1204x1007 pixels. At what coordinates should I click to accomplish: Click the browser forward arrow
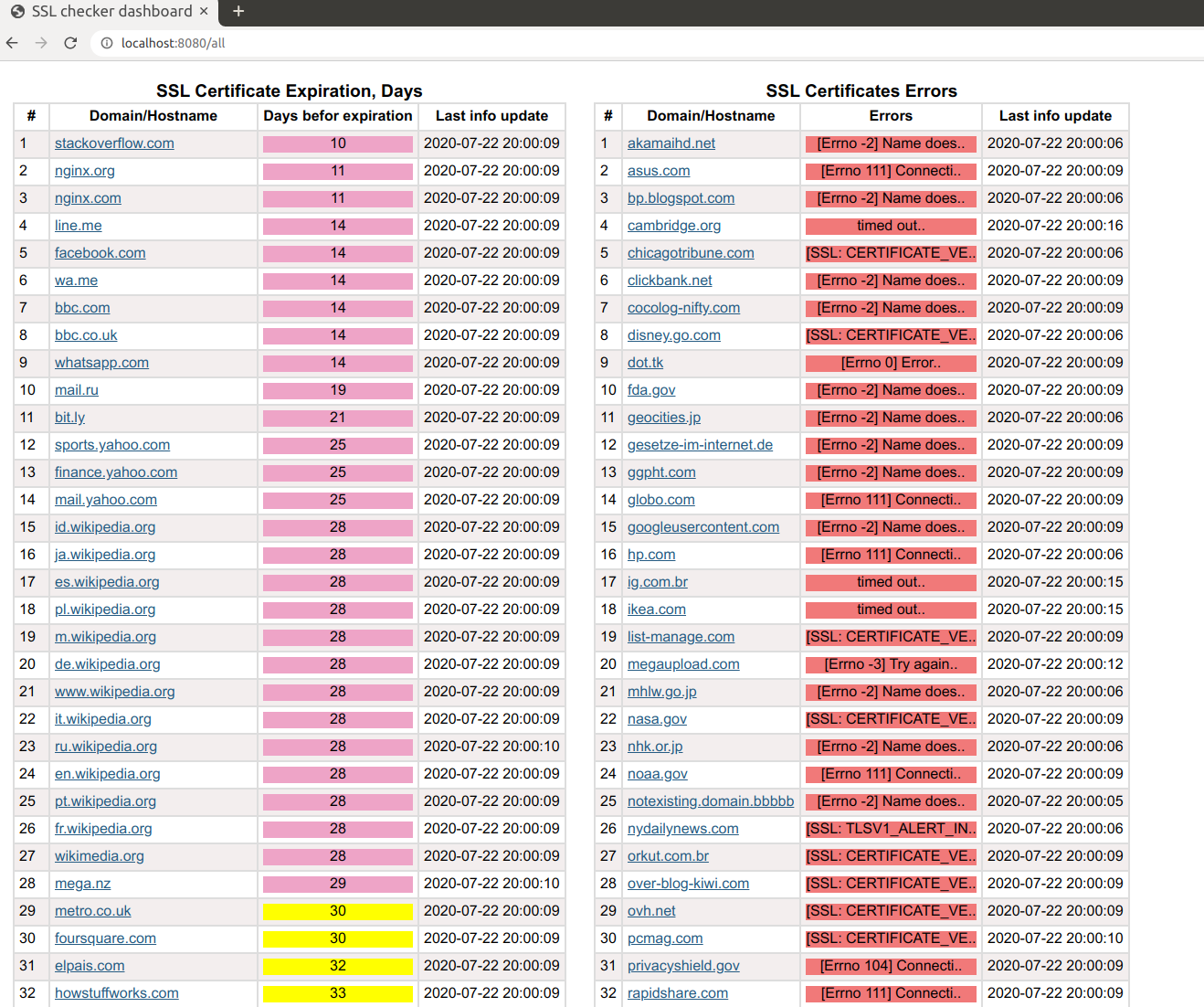(x=41, y=43)
